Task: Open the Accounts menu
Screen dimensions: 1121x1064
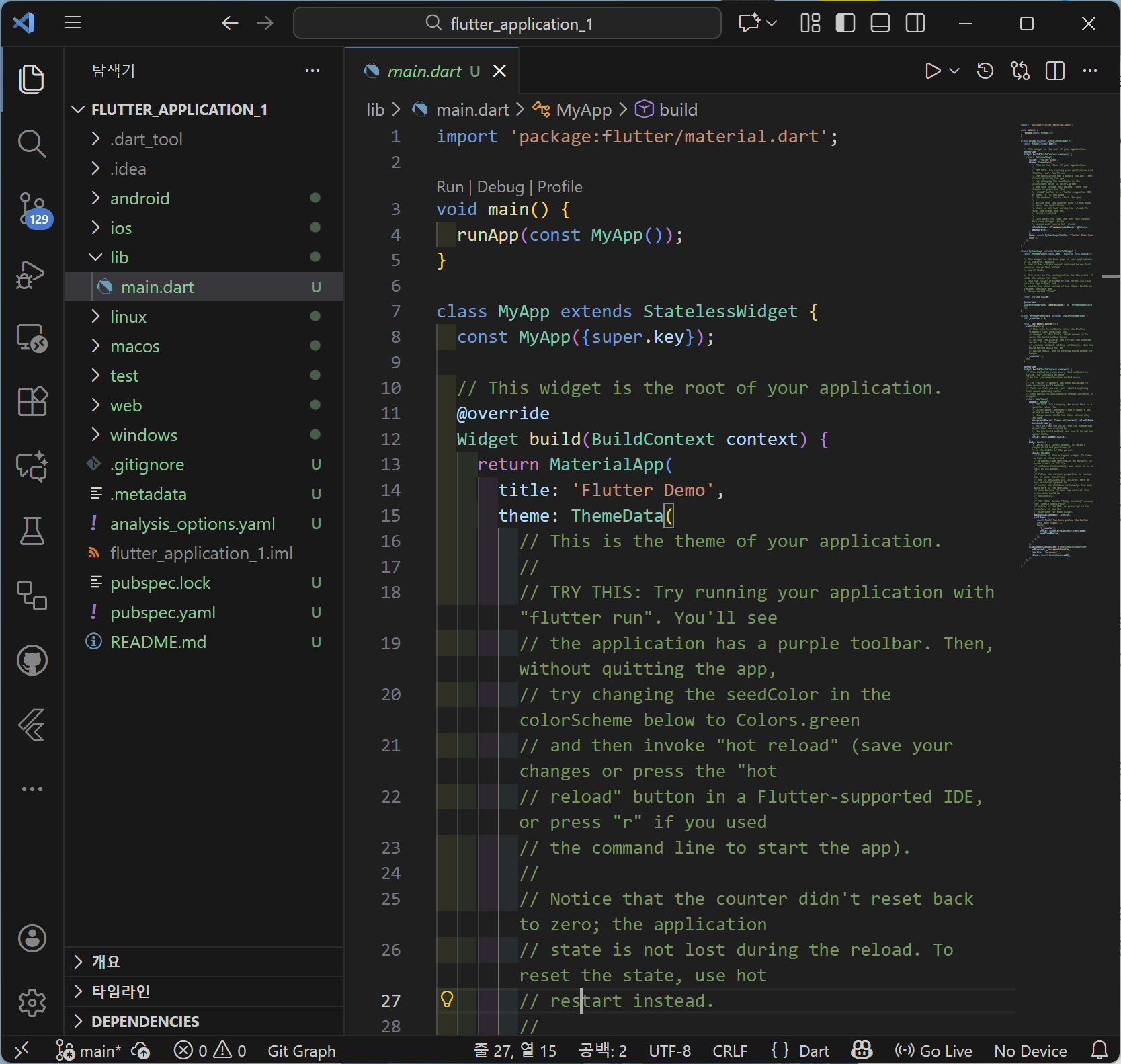Action: pos(32,938)
